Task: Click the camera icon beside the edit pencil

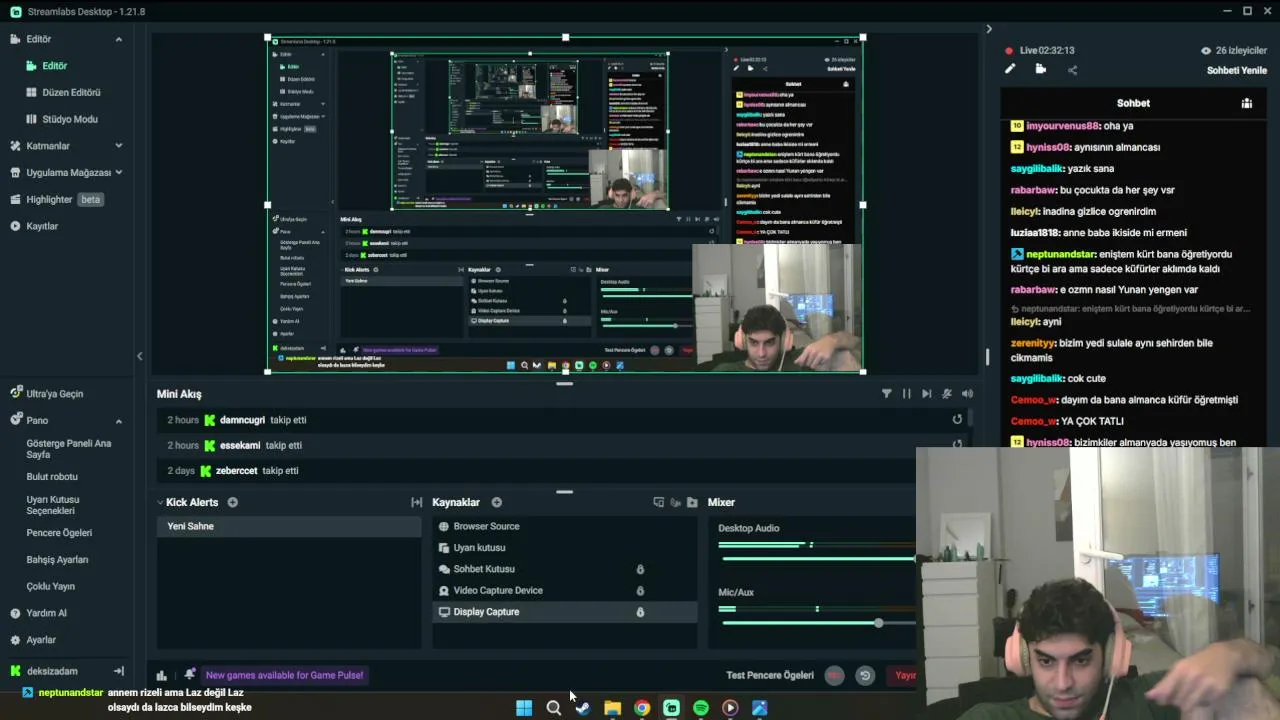Action: [x=1041, y=69]
